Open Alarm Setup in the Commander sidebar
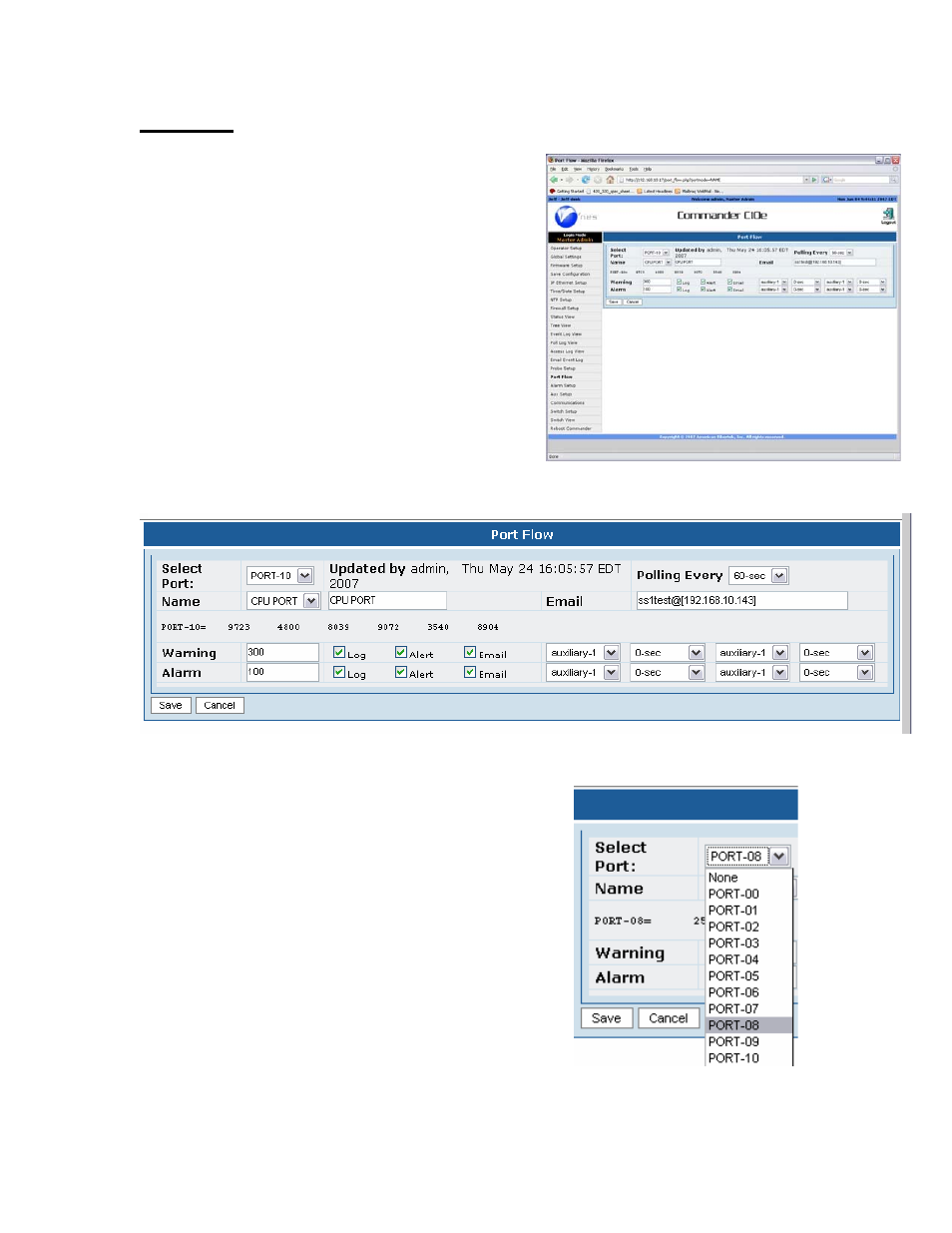952x1233 pixels. [563, 385]
